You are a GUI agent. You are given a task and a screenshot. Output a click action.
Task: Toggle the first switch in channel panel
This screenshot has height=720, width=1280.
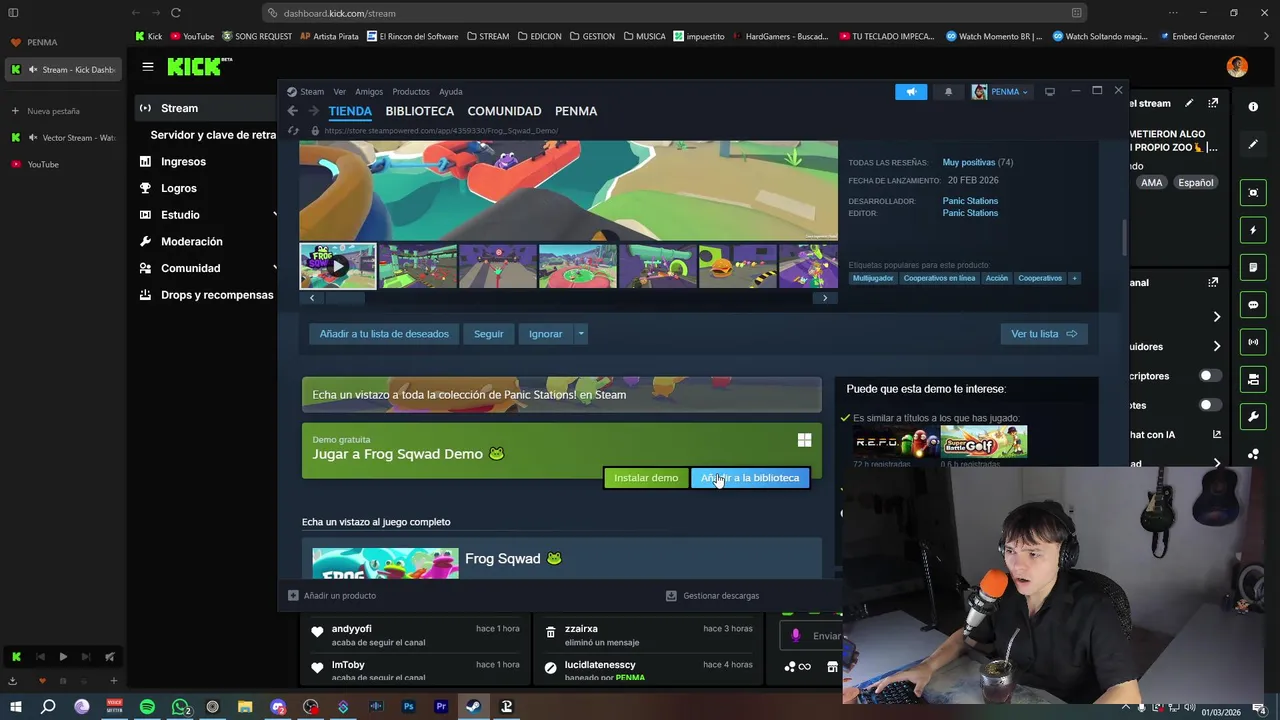(1209, 376)
